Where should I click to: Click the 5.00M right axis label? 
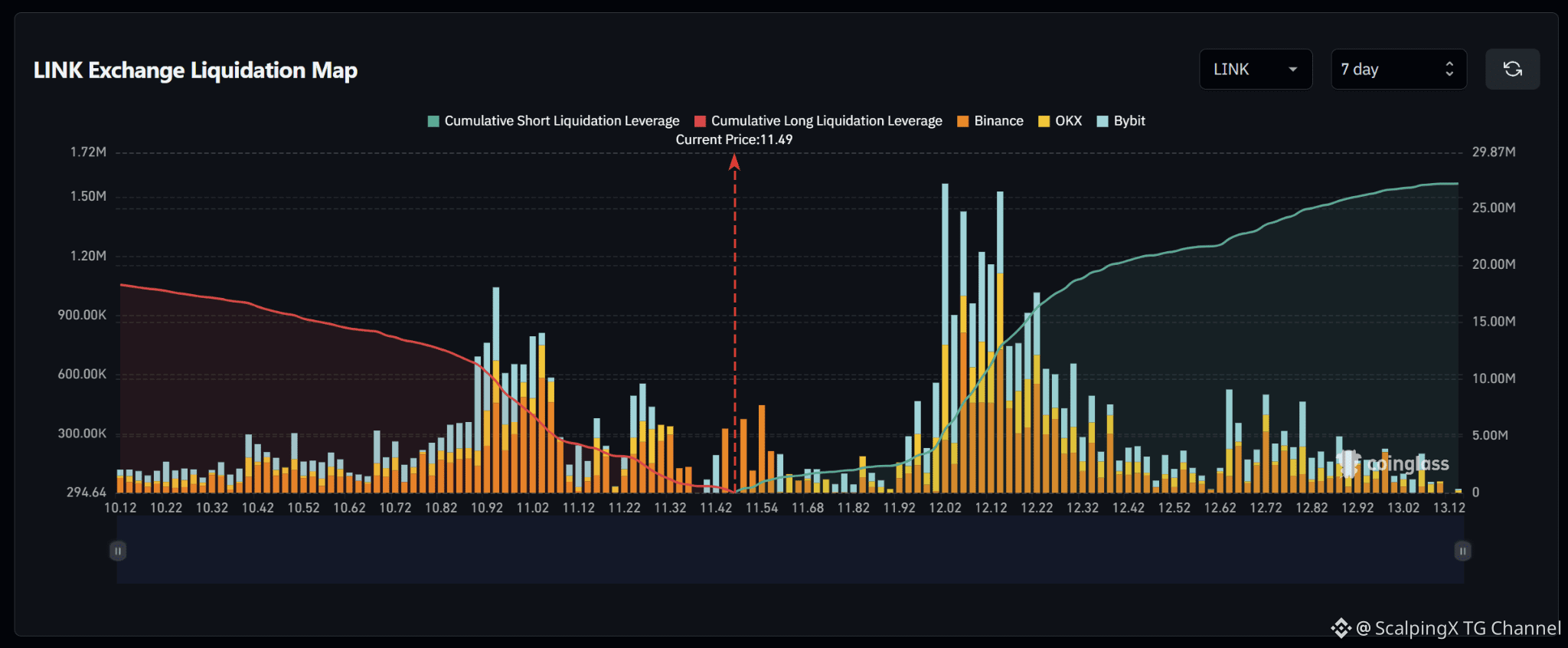[1490, 435]
